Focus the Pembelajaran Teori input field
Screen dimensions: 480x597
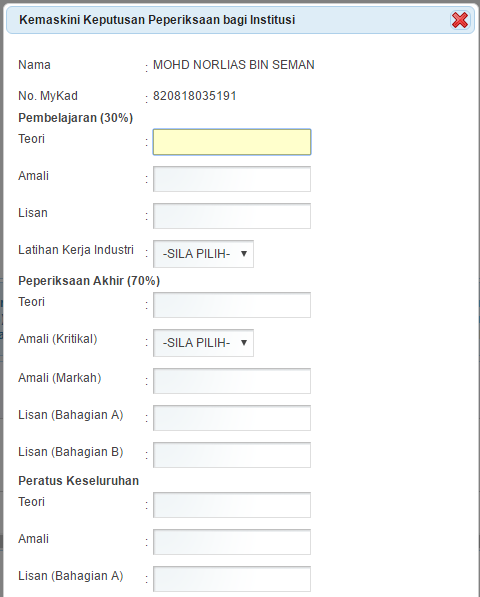(232, 142)
